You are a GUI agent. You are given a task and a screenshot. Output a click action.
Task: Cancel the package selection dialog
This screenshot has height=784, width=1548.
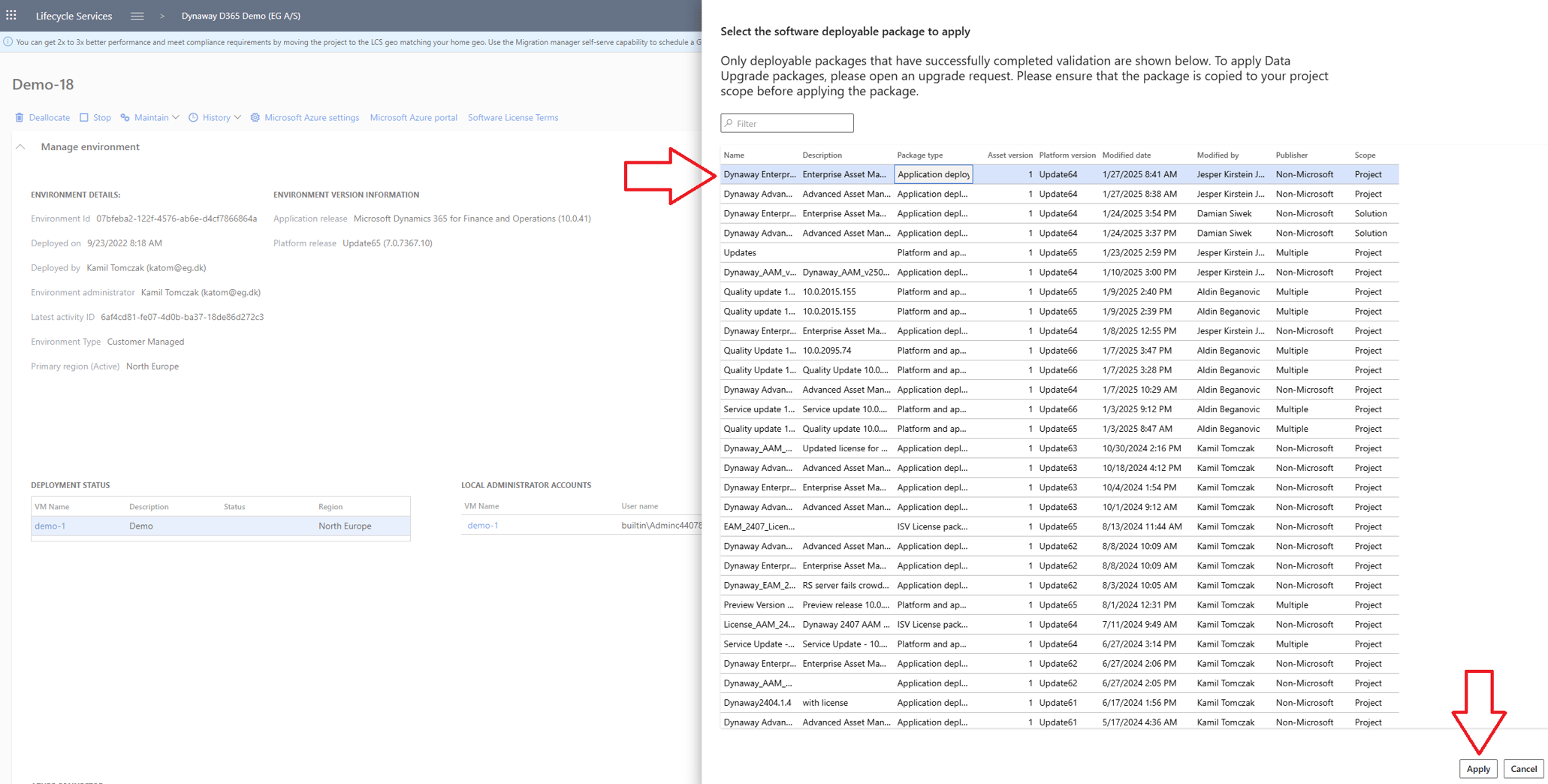(1523, 768)
